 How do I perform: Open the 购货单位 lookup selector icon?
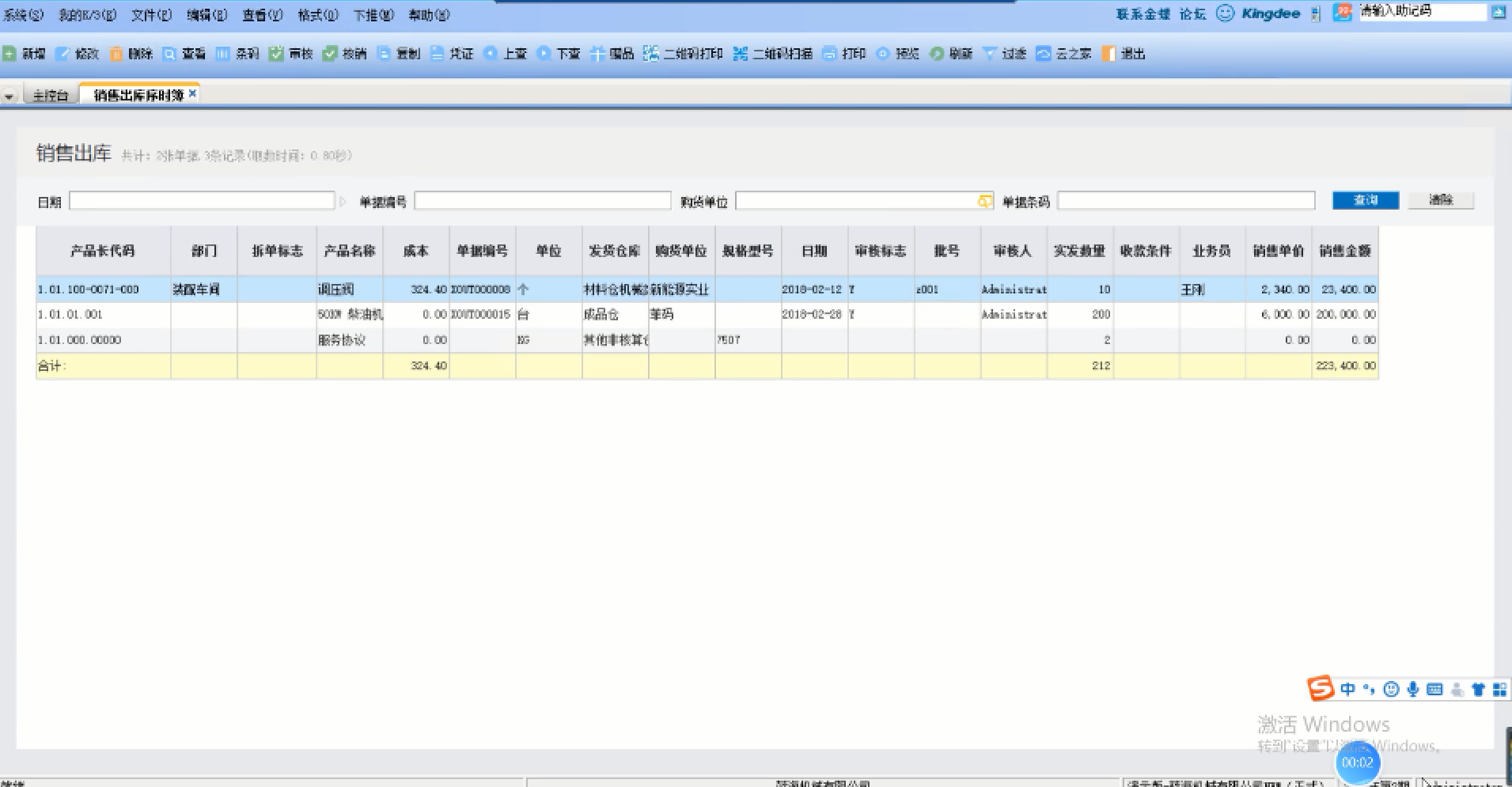984,202
